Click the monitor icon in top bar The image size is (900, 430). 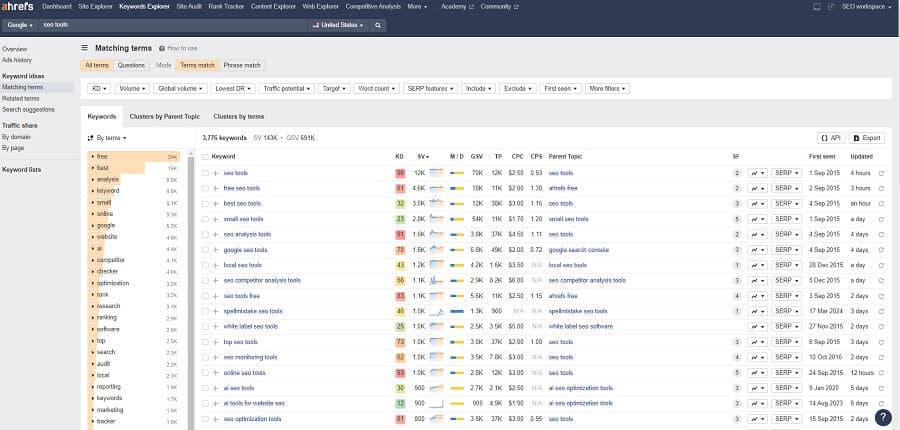(817, 7)
